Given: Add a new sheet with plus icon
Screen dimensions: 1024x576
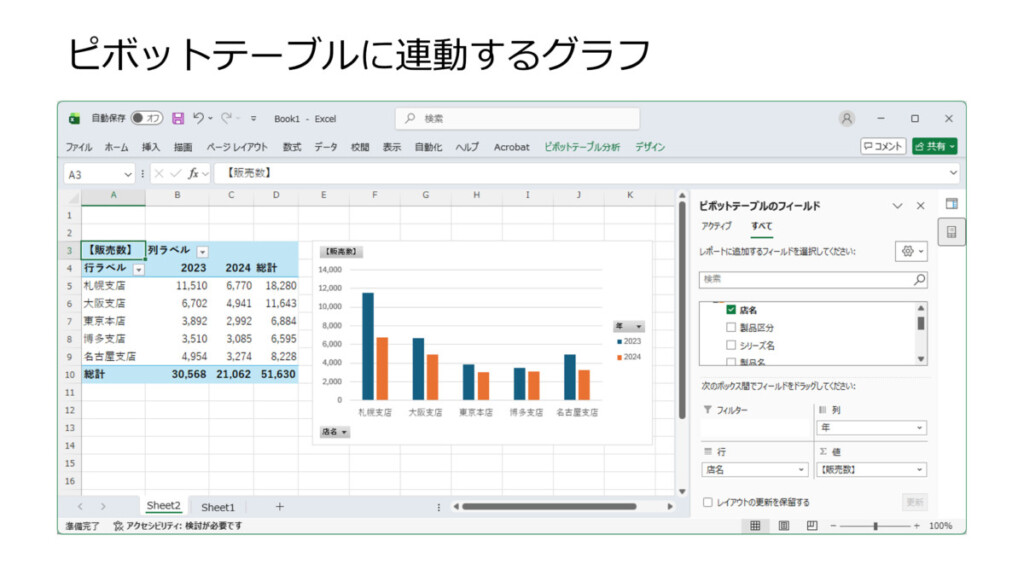Looking at the screenshot, I should (279, 507).
